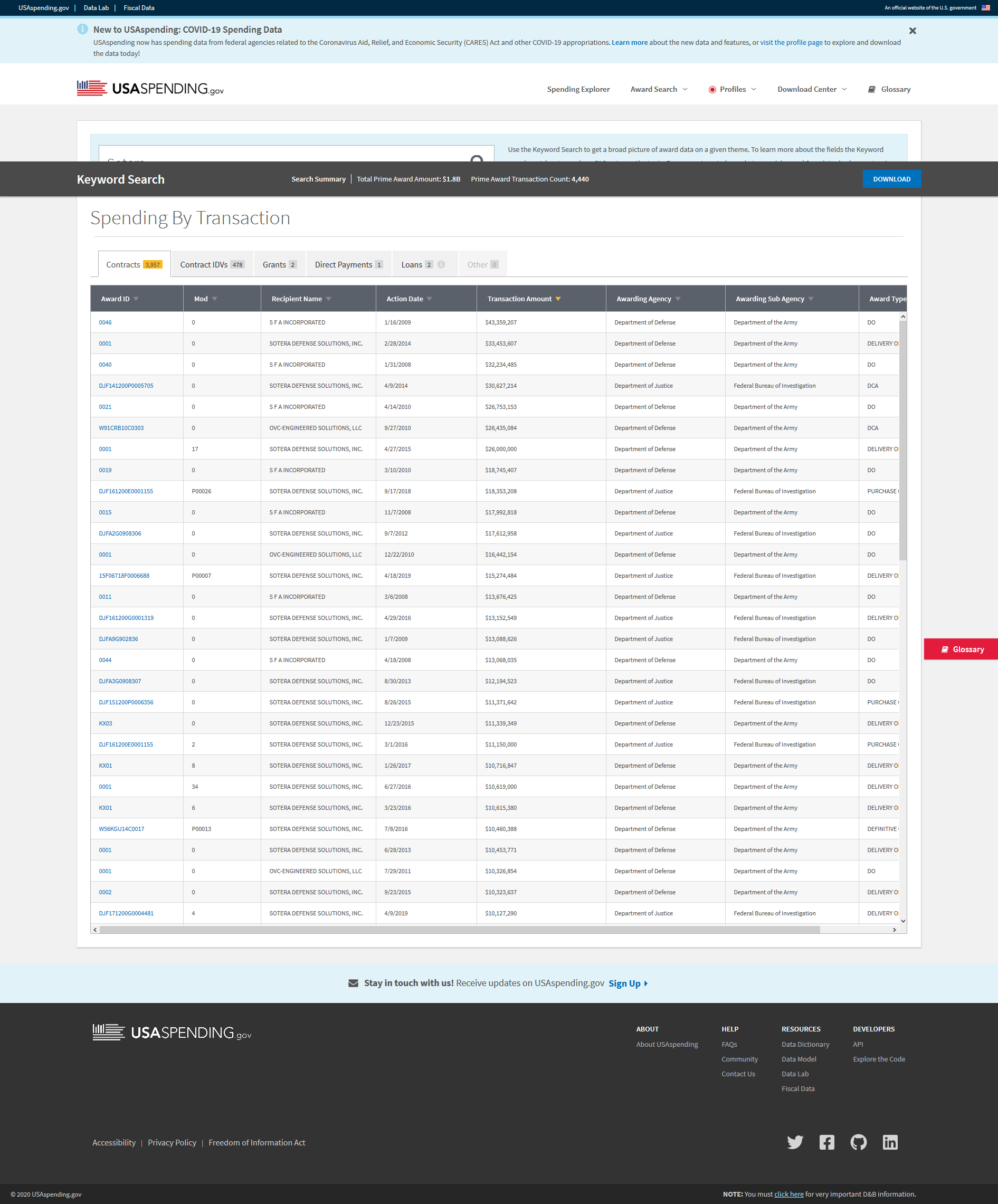This screenshot has width=998, height=1204.
Task: Sort by Mod column arrow
Action: tap(214, 299)
